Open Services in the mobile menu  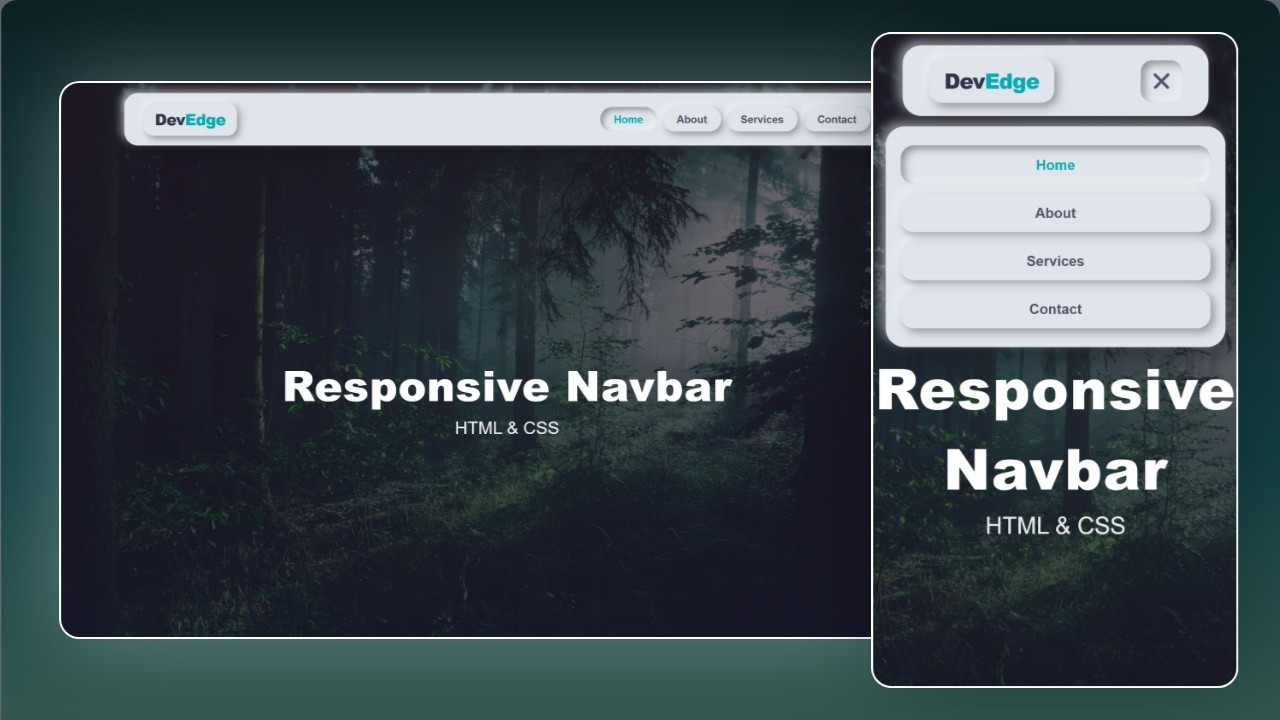click(1055, 261)
